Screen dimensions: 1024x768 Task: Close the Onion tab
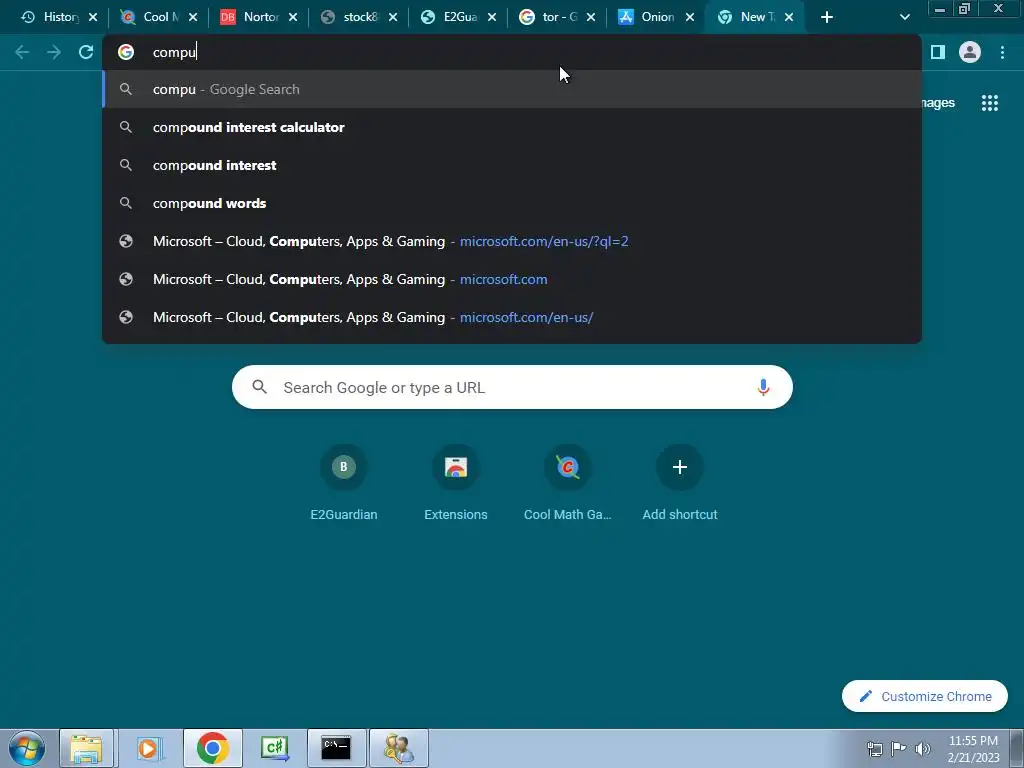point(690,18)
